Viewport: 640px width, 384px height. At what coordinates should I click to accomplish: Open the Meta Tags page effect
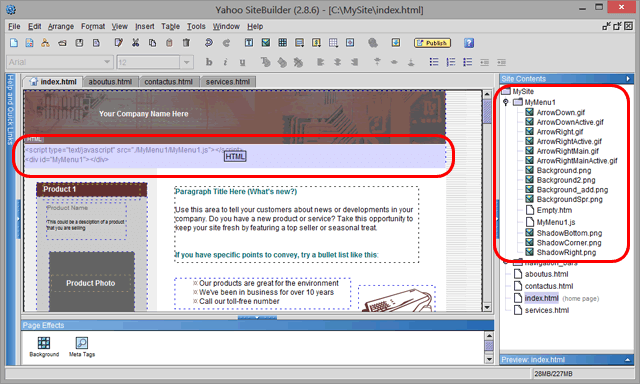82,347
